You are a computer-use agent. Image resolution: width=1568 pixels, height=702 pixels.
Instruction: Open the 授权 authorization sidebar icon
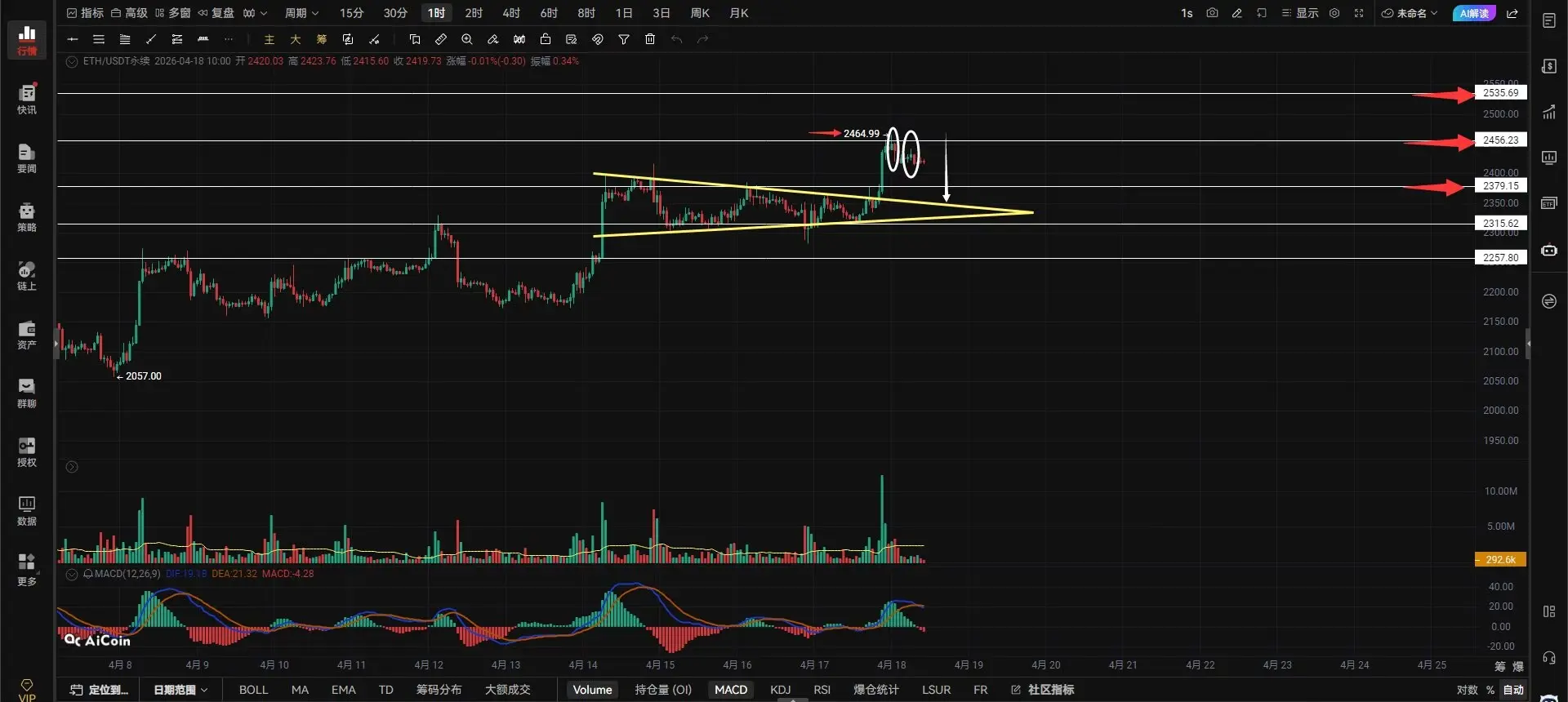27,451
